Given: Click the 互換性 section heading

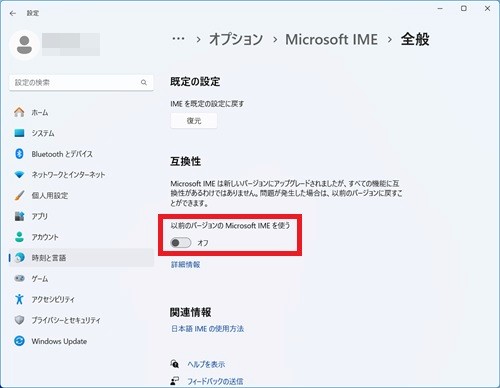Looking at the screenshot, I should point(185,161).
